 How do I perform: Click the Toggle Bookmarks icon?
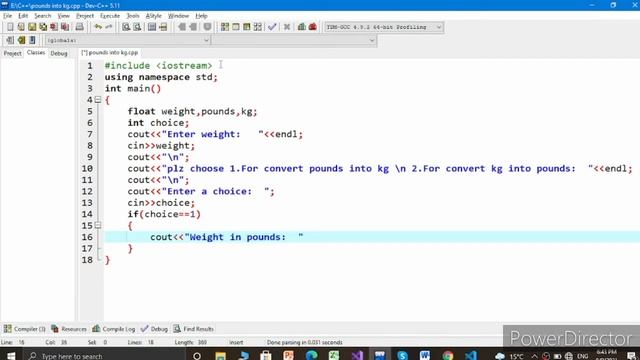coord(21,40)
